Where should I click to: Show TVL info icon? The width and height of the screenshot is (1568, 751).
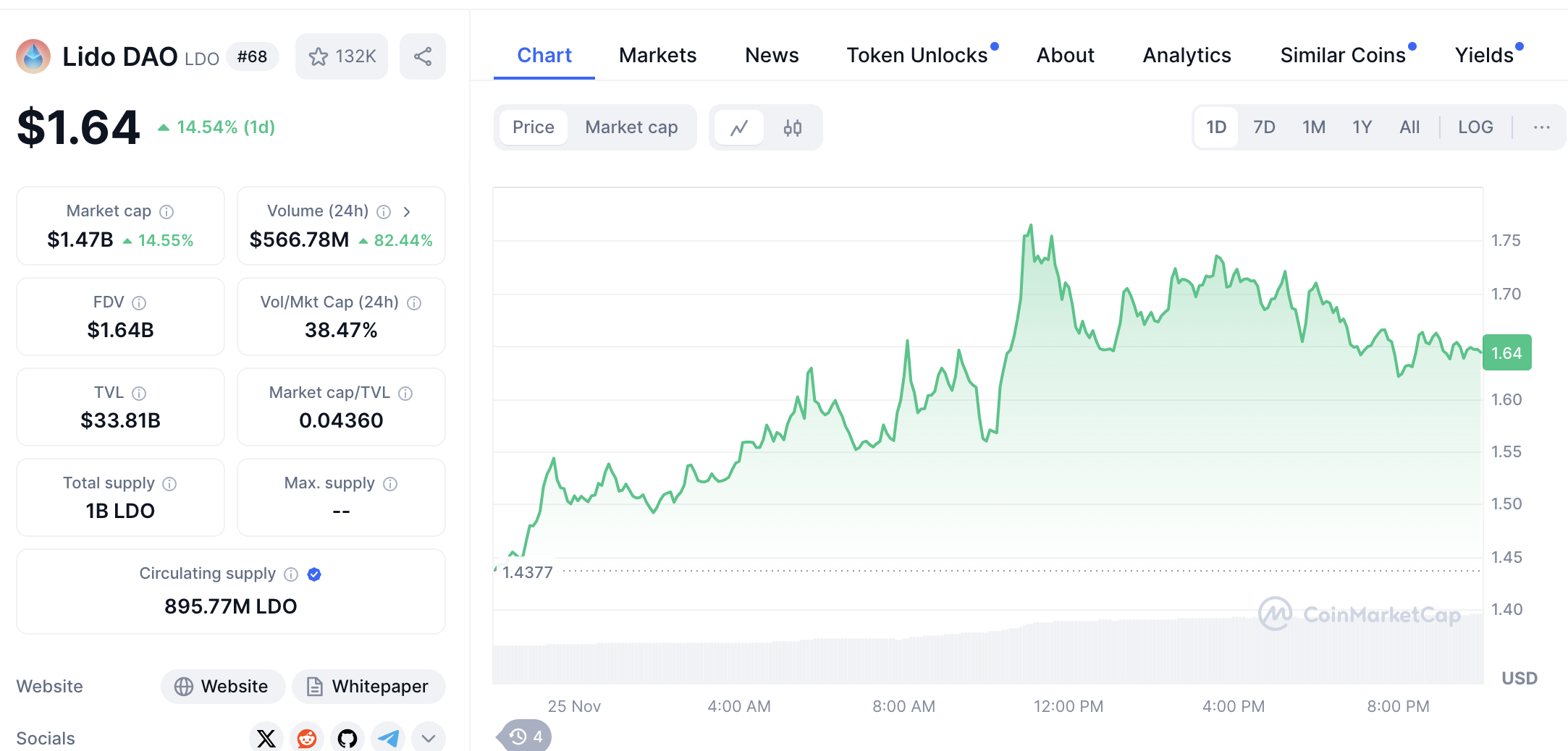point(139,393)
